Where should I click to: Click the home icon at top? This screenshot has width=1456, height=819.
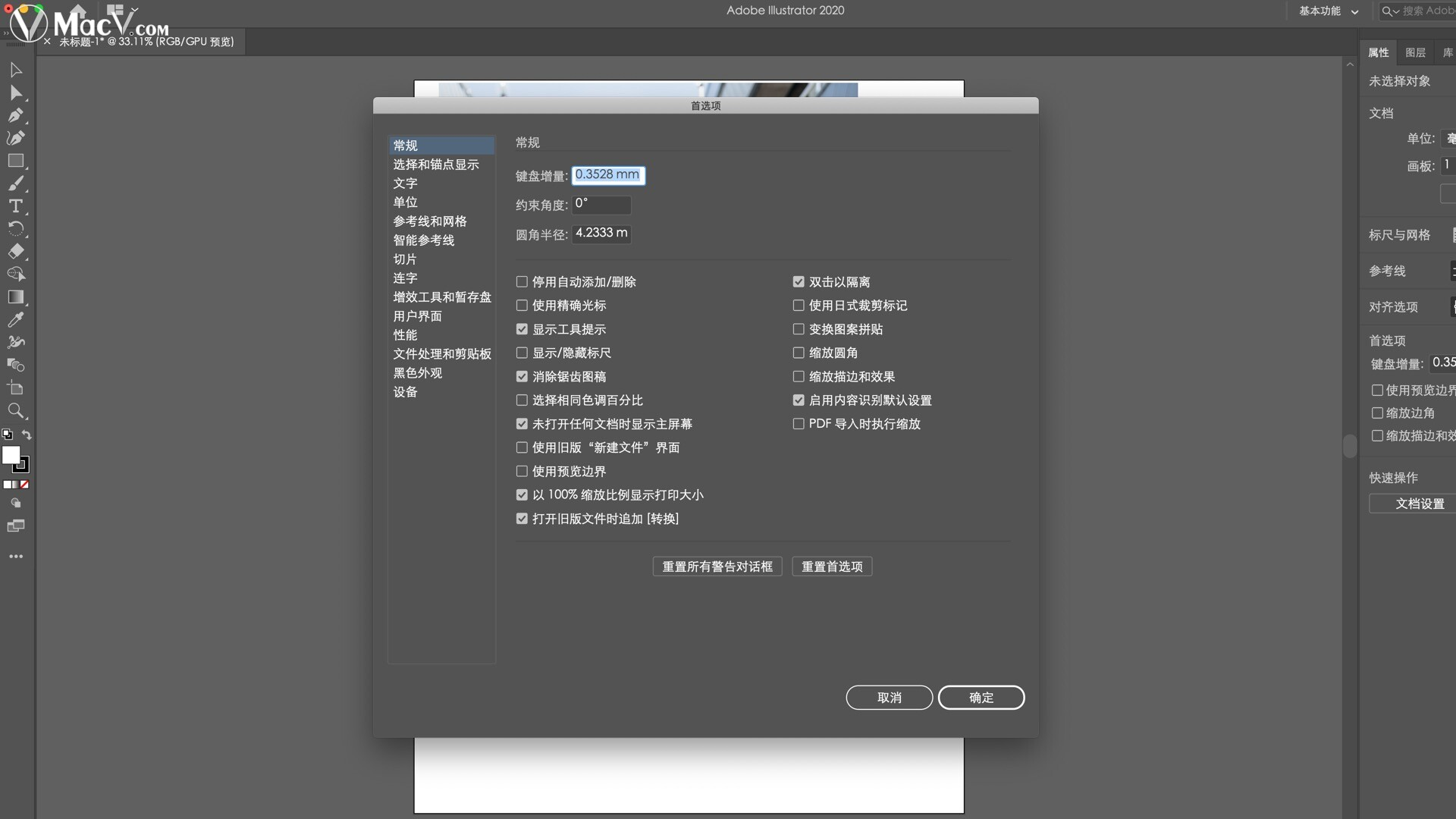pos(78,11)
